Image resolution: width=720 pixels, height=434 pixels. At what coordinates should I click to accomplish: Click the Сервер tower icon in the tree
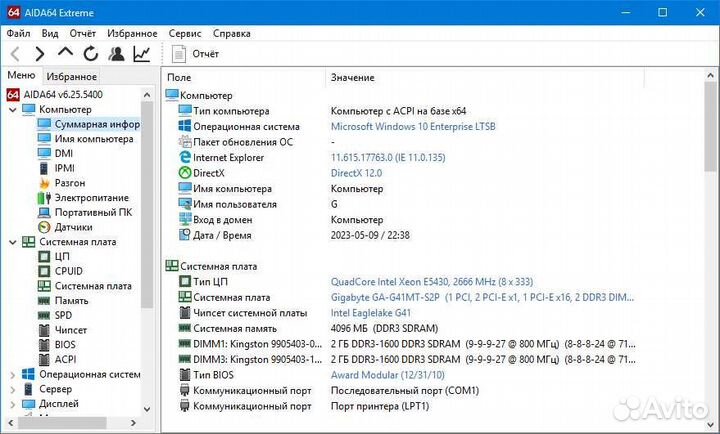point(28,389)
